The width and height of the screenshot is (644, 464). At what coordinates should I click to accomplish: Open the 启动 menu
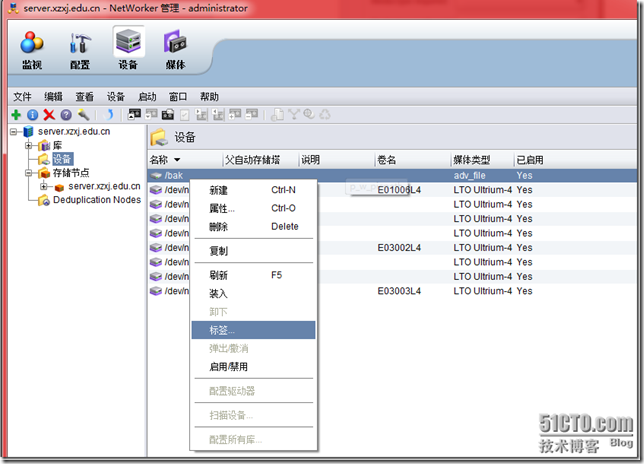[x=147, y=96]
